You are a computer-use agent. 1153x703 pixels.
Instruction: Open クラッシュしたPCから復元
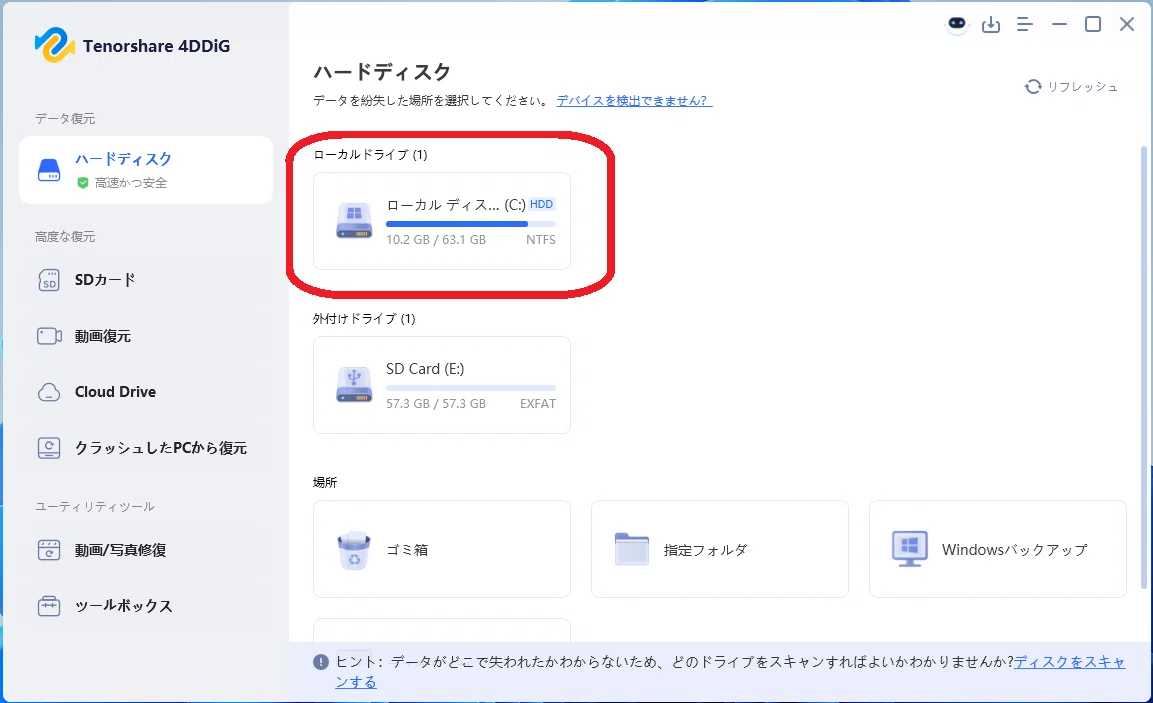click(x=146, y=448)
